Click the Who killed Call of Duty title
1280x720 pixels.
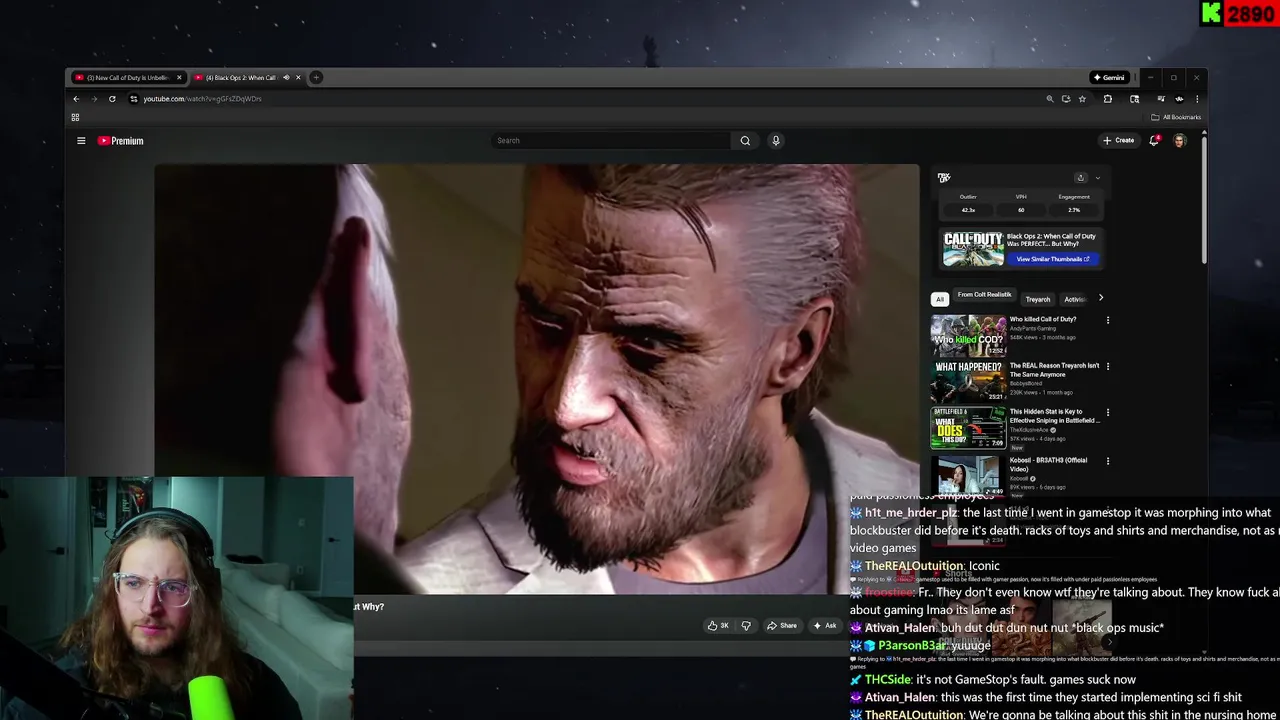(1043, 320)
